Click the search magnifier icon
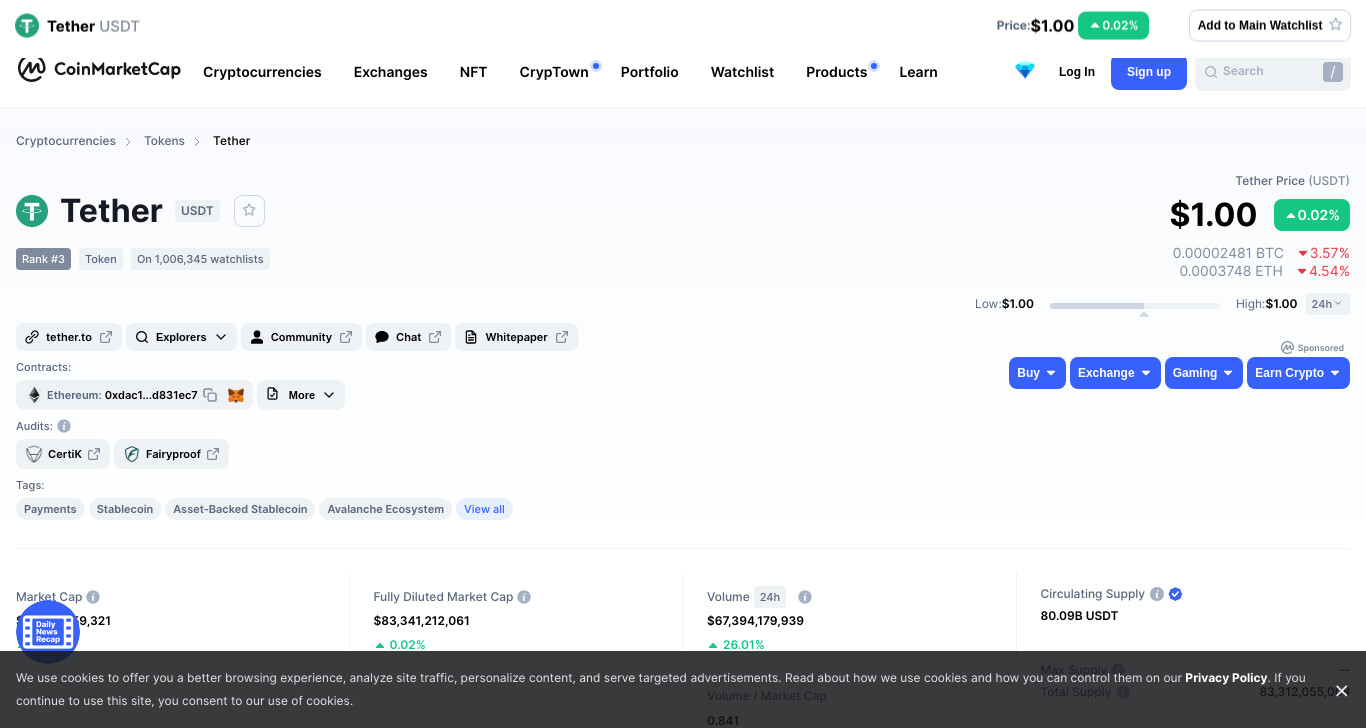1366x728 pixels. pyautogui.click(x=1211, y=72)
